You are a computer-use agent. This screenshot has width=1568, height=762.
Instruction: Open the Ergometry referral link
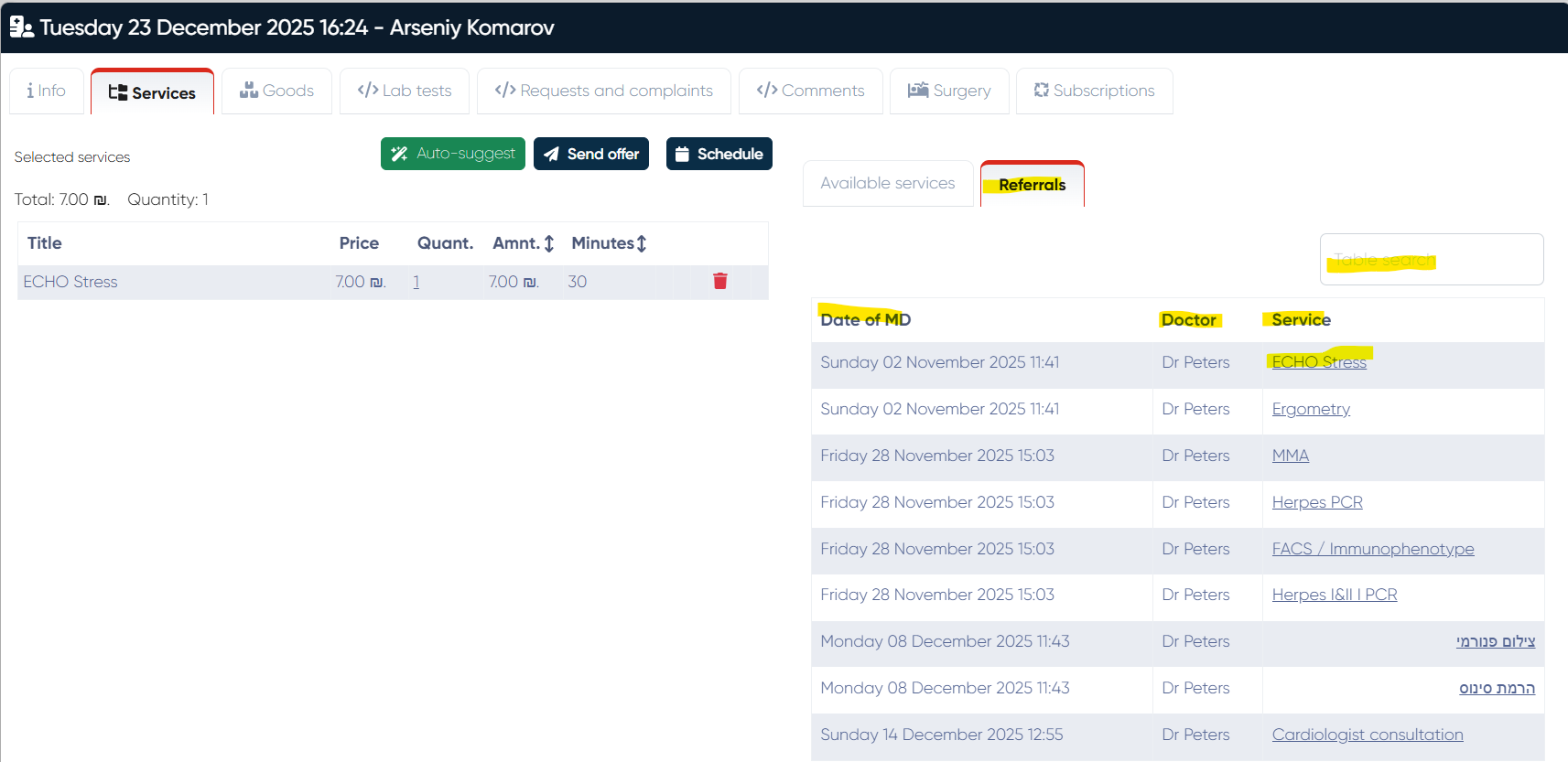click(1311, 409)
